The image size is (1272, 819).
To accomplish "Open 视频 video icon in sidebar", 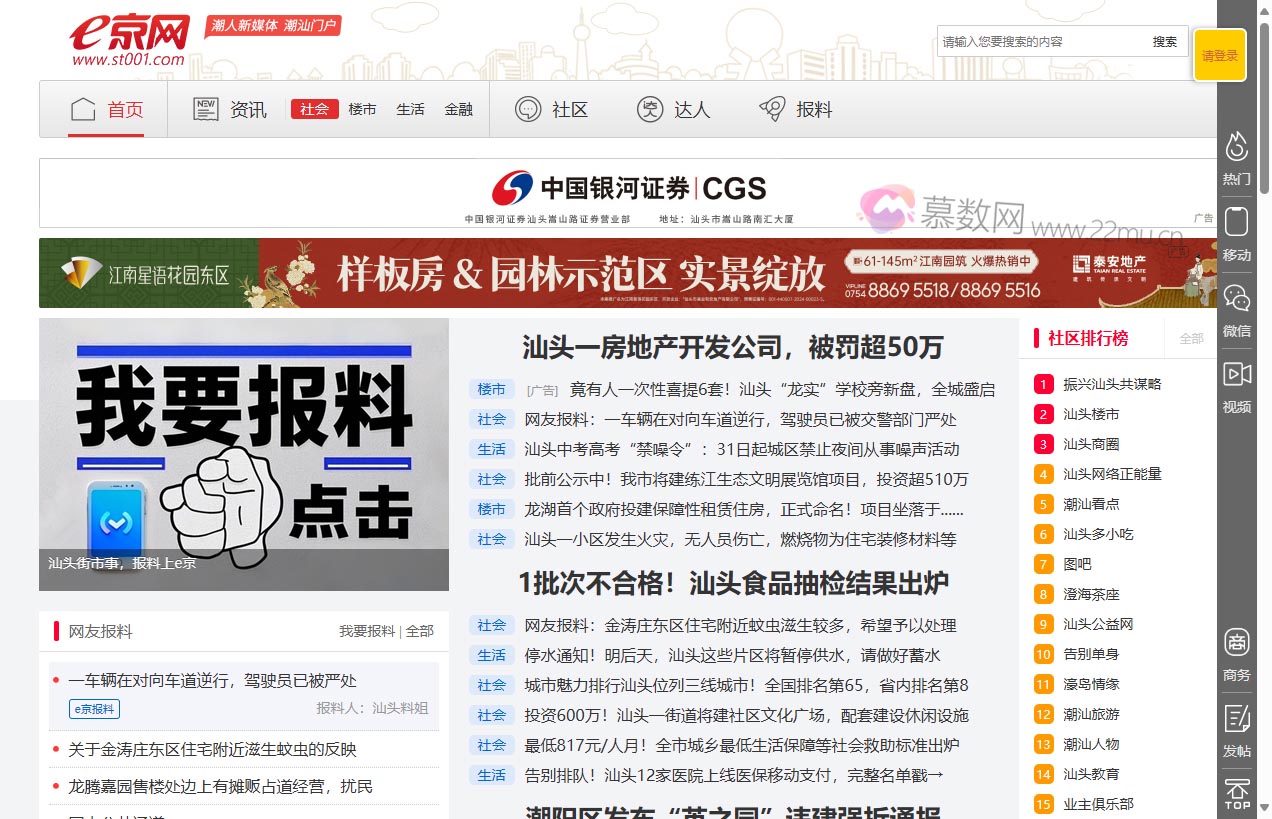I will pos(1236,372).
